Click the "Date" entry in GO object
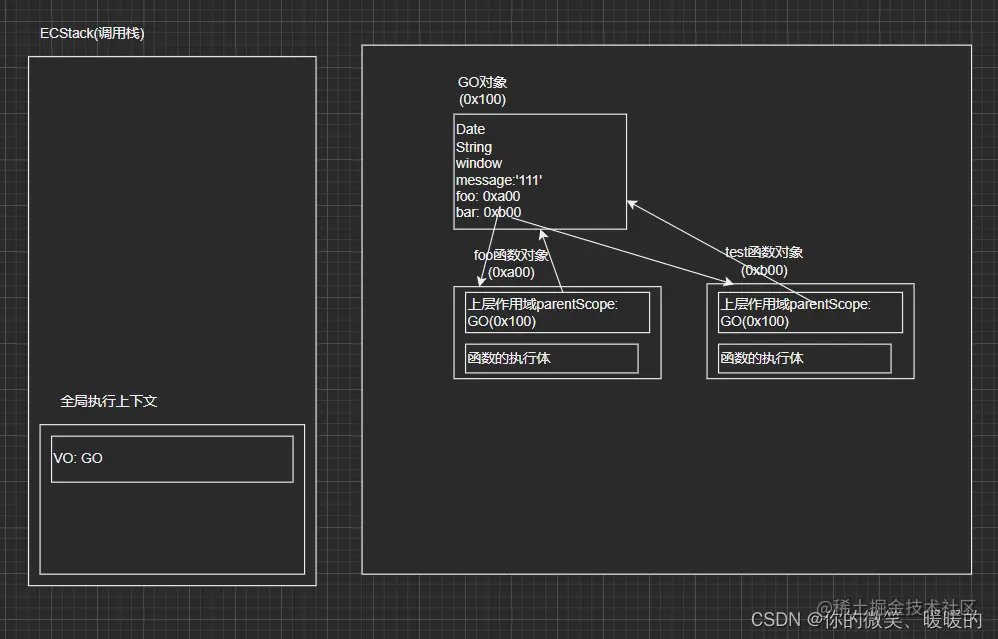This screenshot has height=639, width=998. pyautogui.click(x=470, y=129)
